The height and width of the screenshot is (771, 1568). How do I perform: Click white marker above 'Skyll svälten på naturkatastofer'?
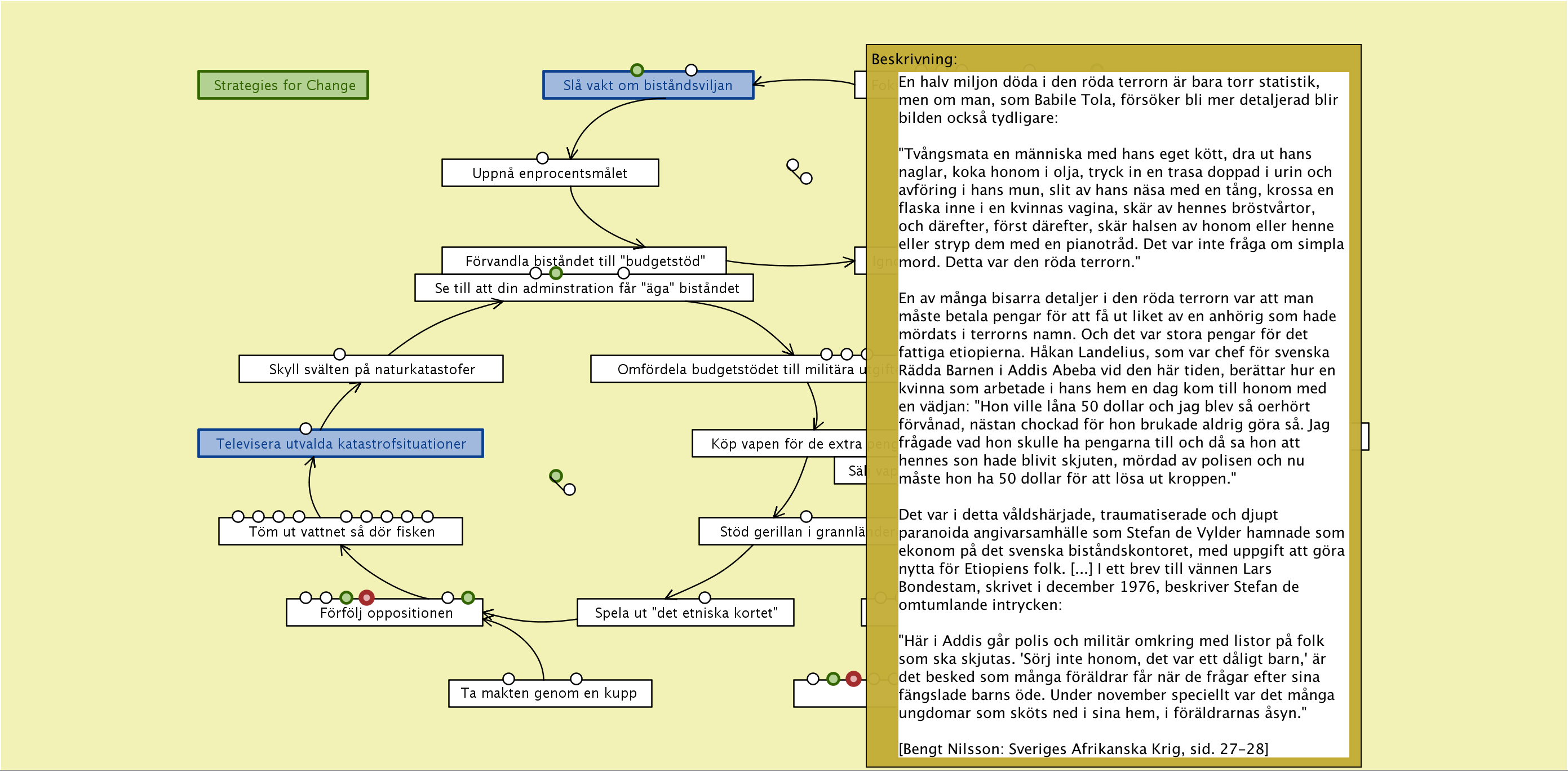(340, 354)
